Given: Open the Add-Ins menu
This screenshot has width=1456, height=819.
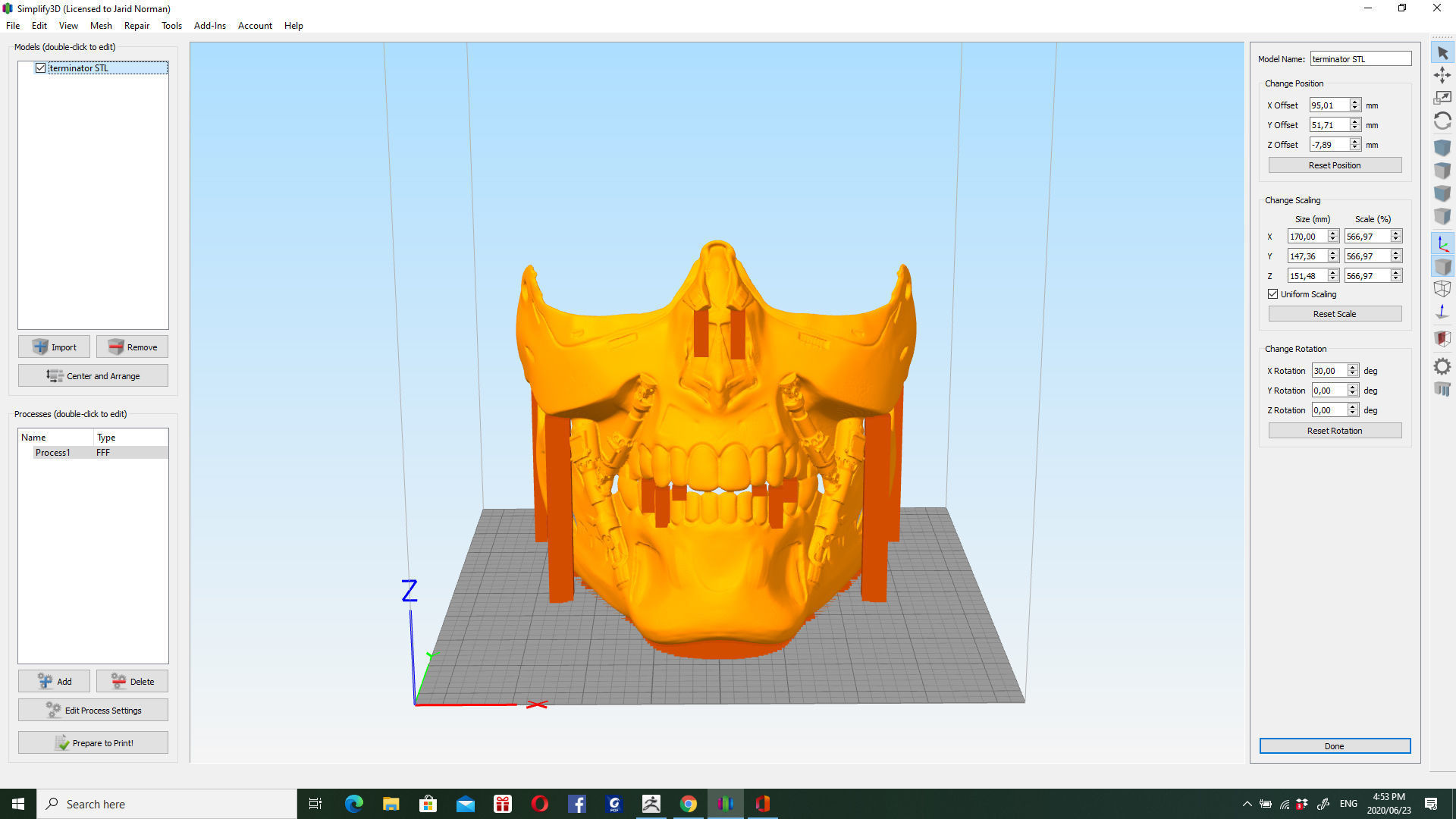Looking at the screenshot, I should pos(210,25).
